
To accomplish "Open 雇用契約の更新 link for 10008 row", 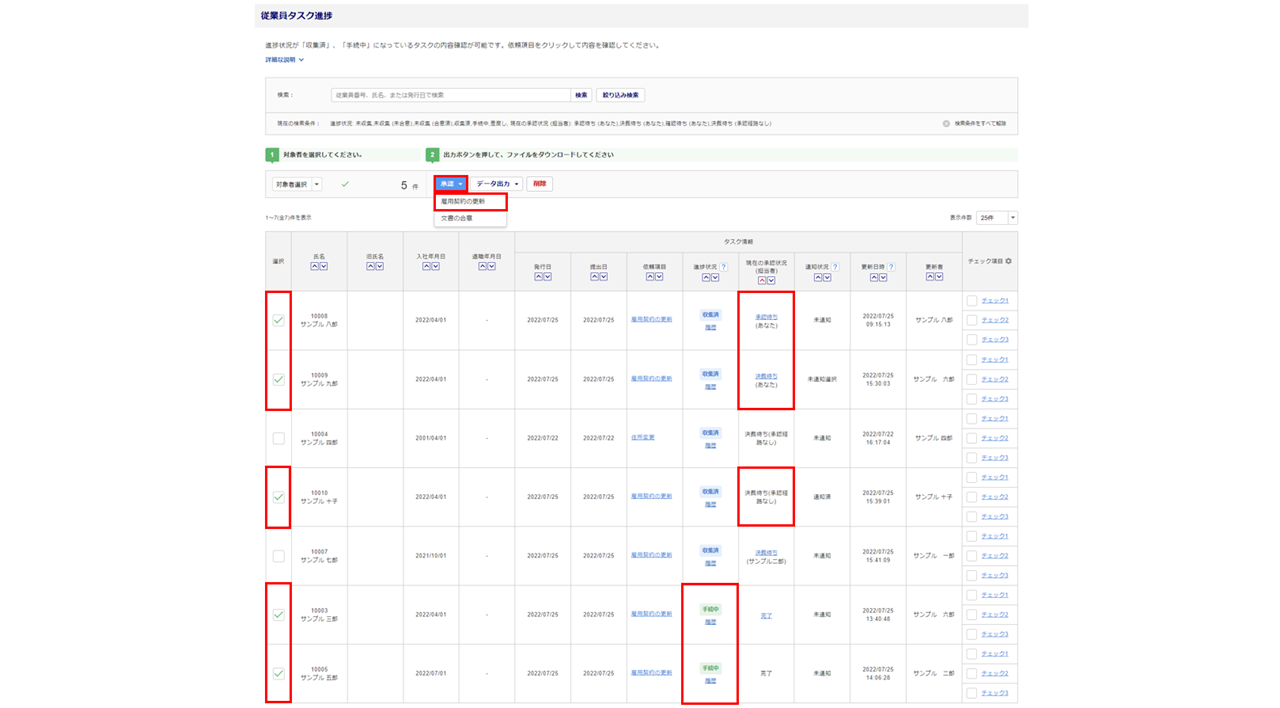I will pos(651,320).
